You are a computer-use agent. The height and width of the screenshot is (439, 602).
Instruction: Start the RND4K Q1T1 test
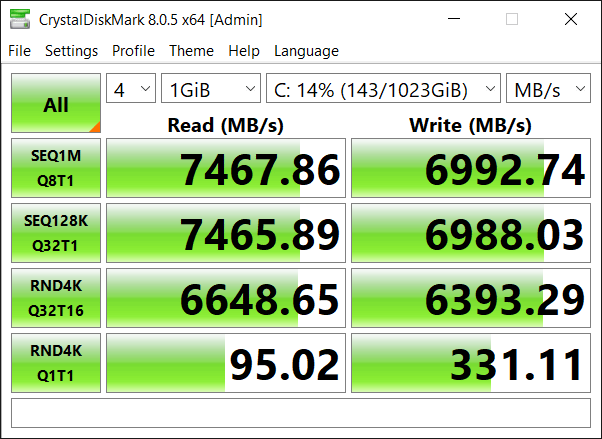56,363
